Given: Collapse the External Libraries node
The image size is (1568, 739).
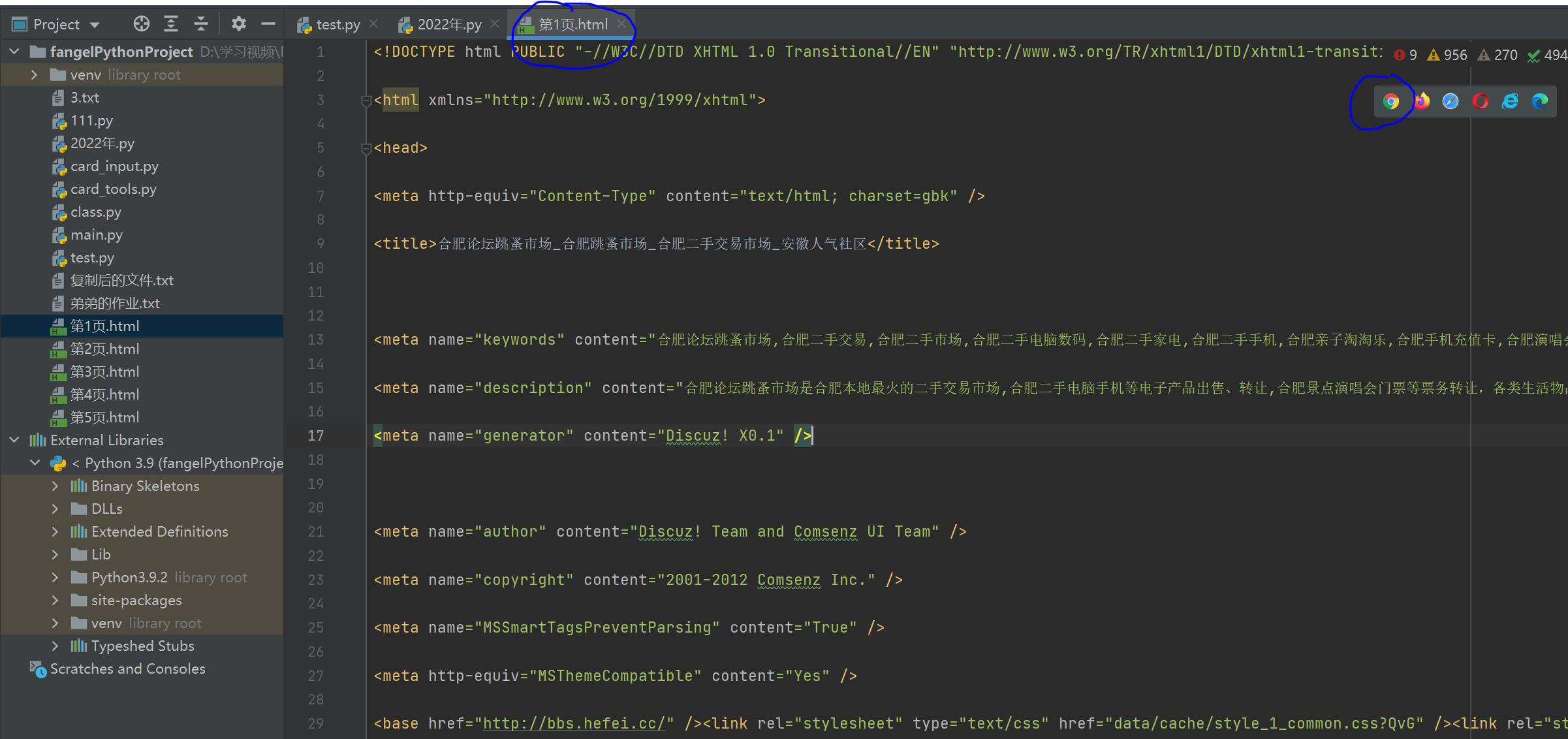Looking at the screenshot, I should (14, 440).
